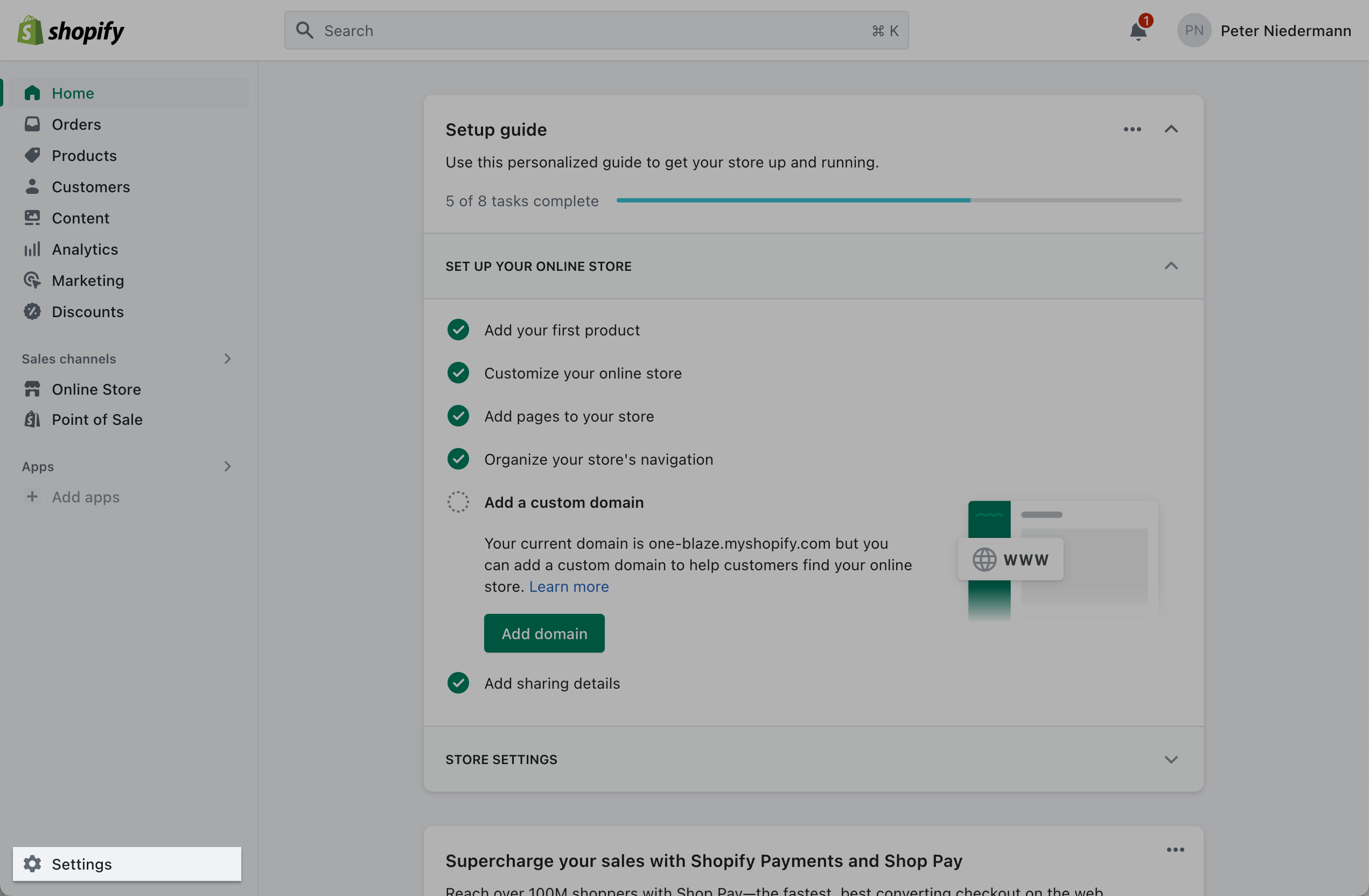Click the tasks complete progress bar
The image size is (1369, 896).
coord(899,200)
